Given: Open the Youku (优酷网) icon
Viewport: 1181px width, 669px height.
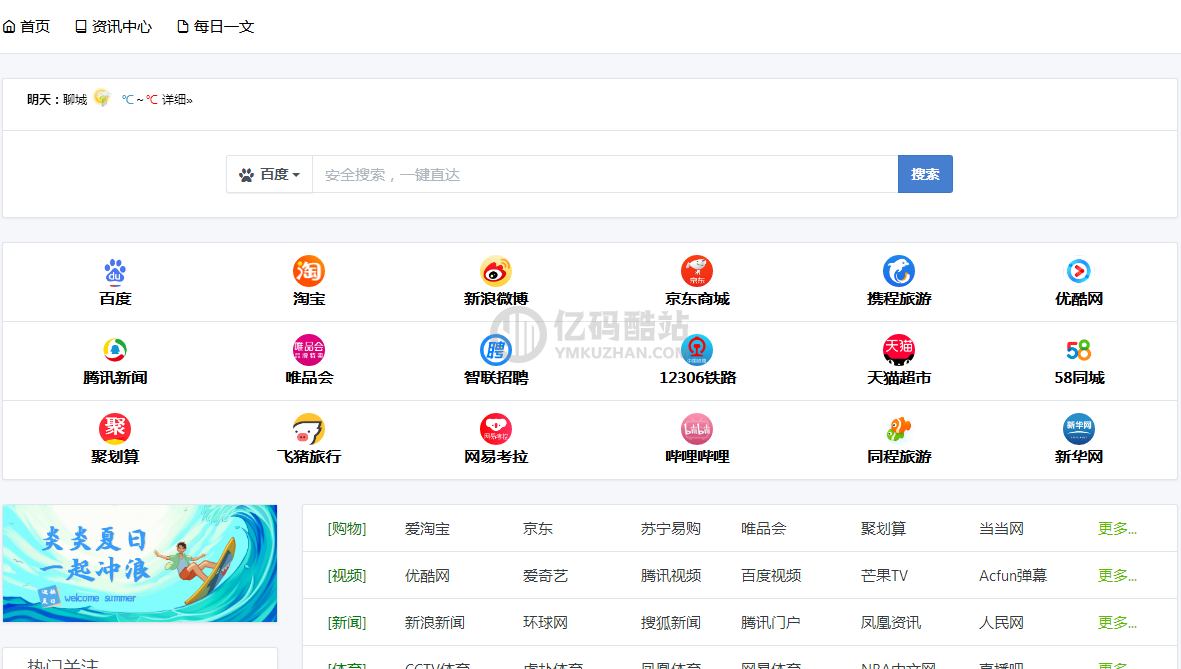Looking at the screenshot, I should click(x=1079, y=271).
